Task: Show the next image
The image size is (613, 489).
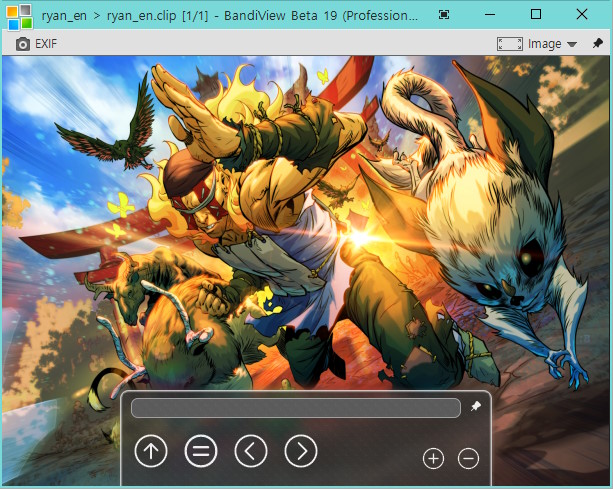Action: tap(301, 451)
